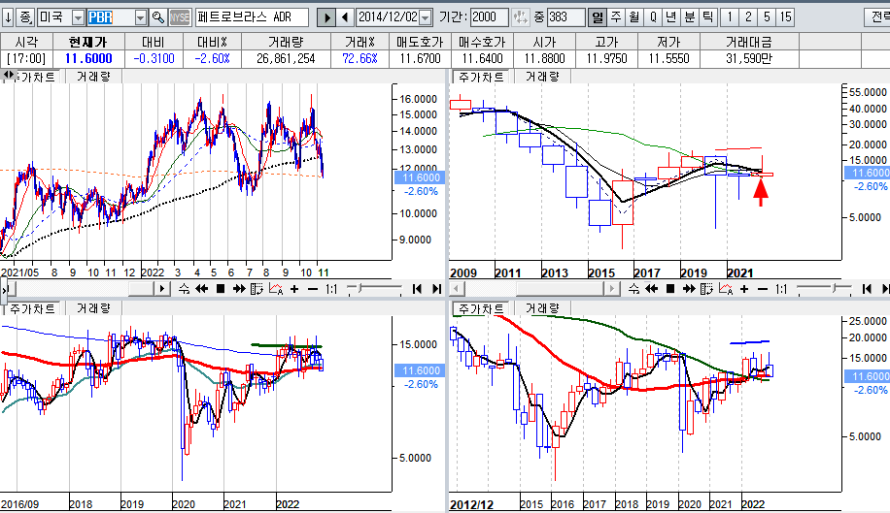Click the 1:1 reset scale icon, top-left chart
The height and width of the screenshot is (513, 890).
point(328,288)
